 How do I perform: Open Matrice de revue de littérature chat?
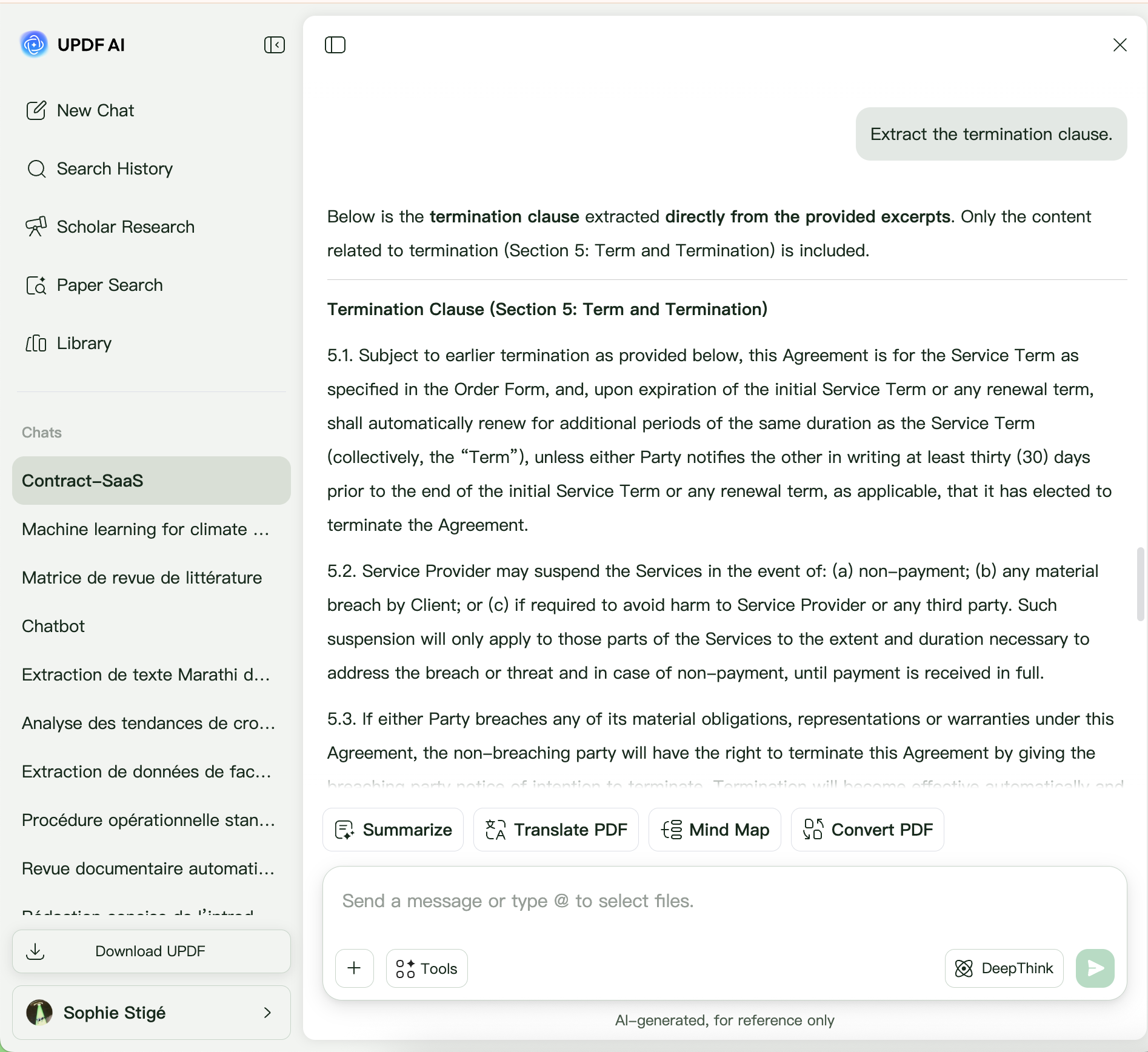click(x=142, y=578)
